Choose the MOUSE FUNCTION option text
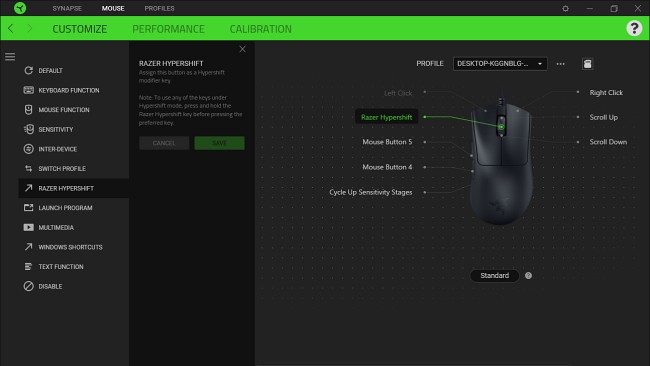The width and height of the screenshot is (650, 366). (x=64, y=109)
